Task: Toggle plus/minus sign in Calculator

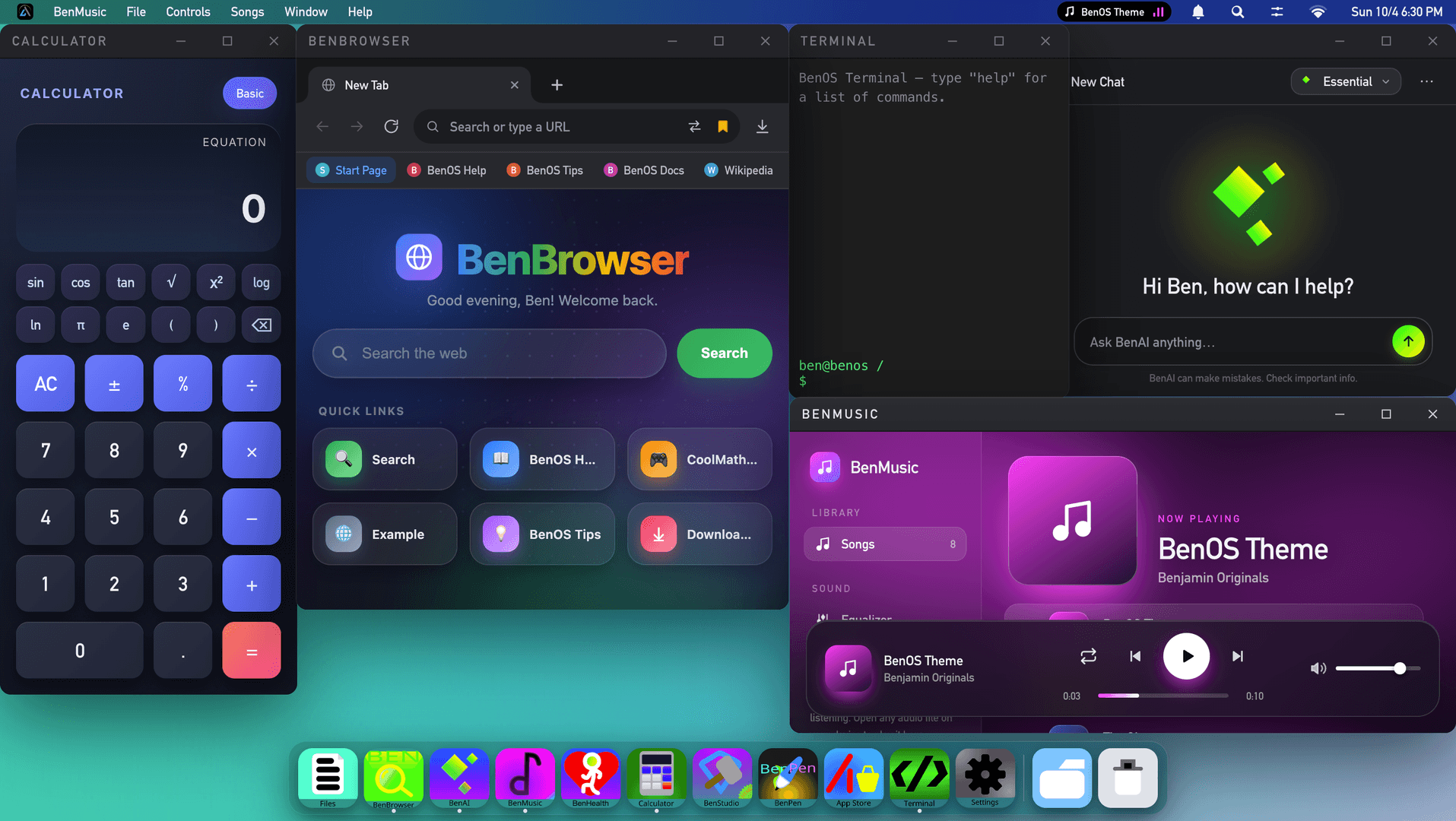Action: 114,384
